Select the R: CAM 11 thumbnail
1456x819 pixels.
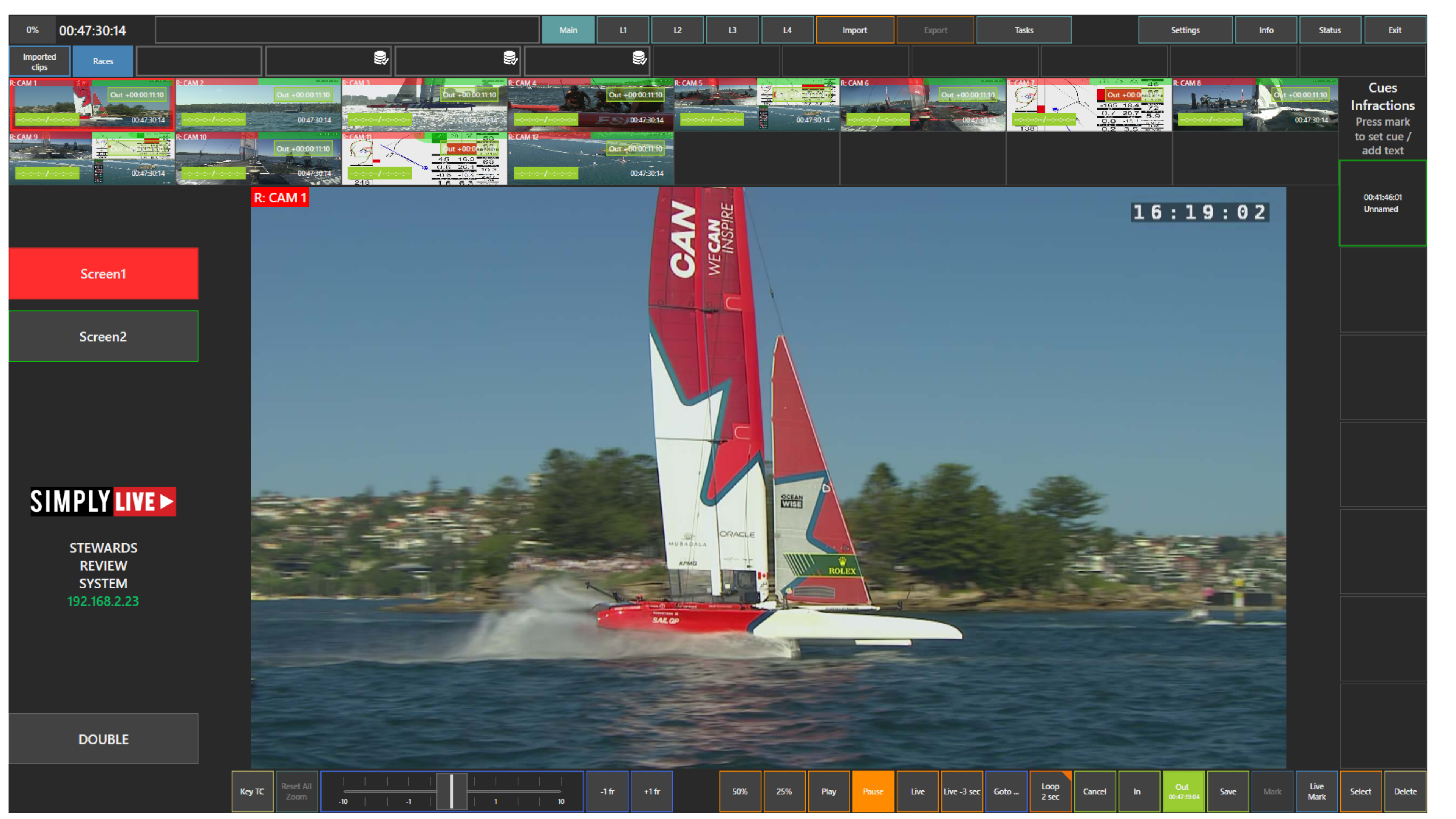click(x=424, y=158)
